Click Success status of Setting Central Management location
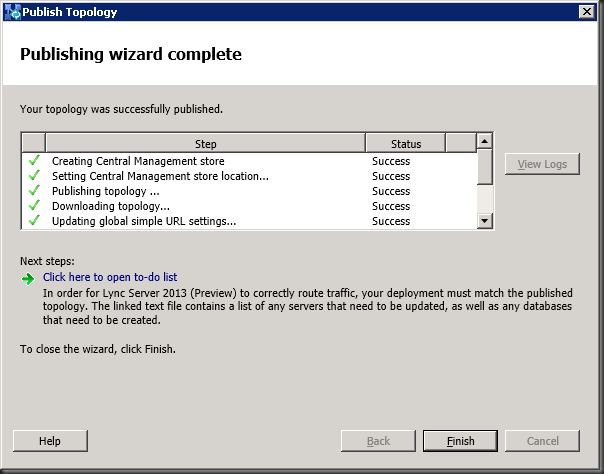 [x=391, y=176]
